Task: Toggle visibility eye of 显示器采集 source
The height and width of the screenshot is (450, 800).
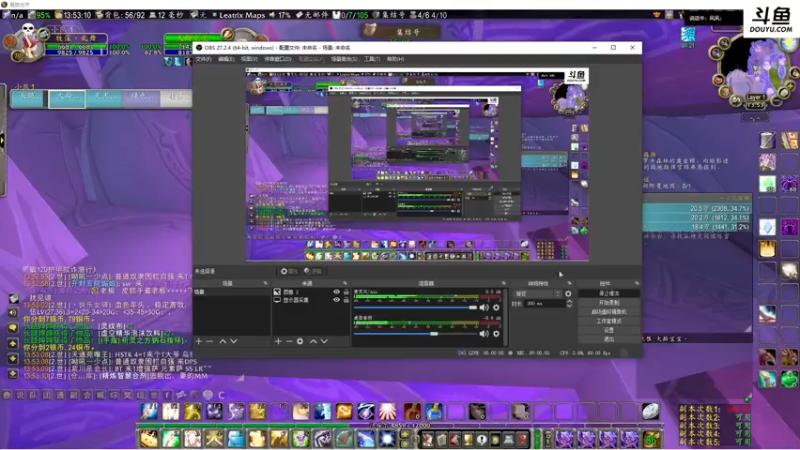Action: click(336, 300)
